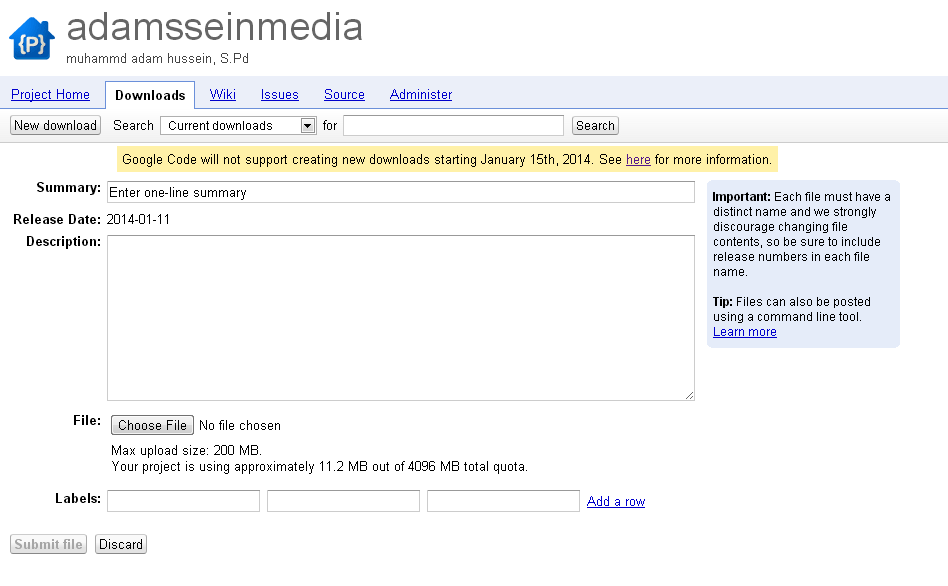
Task: Click the Discard button
Action: 121,544
